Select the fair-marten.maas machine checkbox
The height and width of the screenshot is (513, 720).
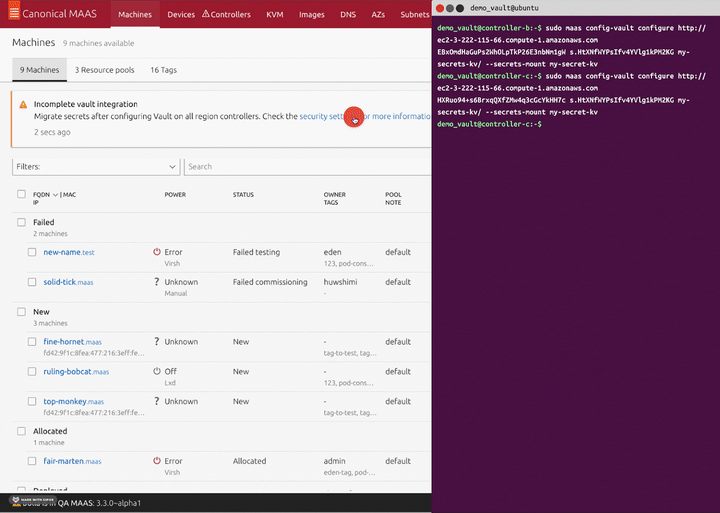(x=32, y=461)
